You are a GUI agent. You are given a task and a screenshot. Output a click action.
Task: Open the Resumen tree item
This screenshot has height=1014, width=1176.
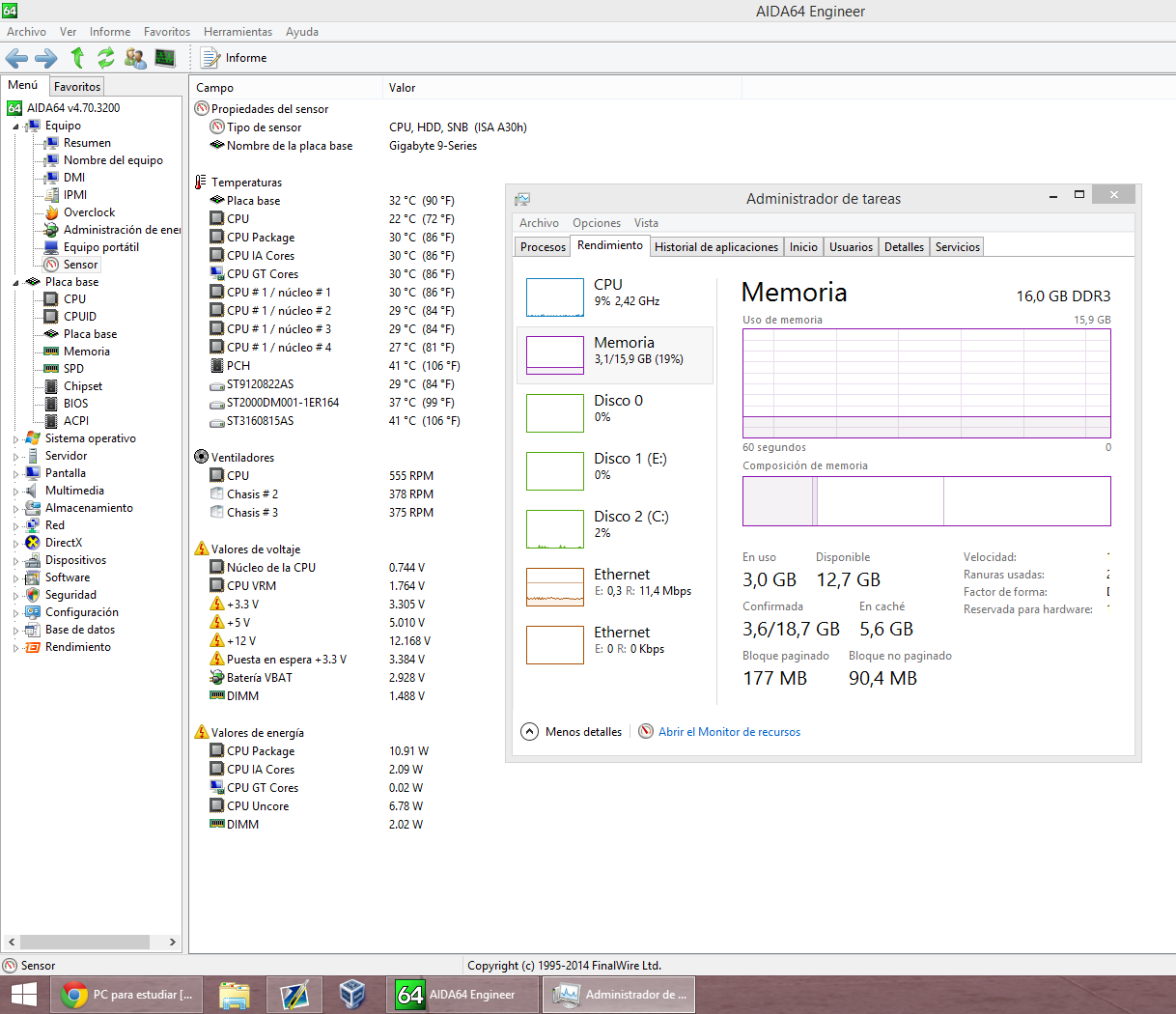tap(87, 143)
